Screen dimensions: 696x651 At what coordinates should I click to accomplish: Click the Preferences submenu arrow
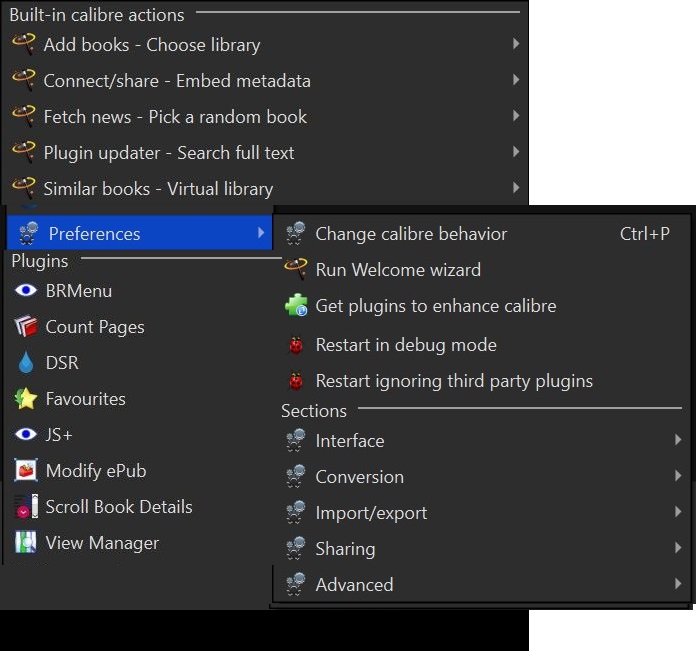[x=261, y=233]
